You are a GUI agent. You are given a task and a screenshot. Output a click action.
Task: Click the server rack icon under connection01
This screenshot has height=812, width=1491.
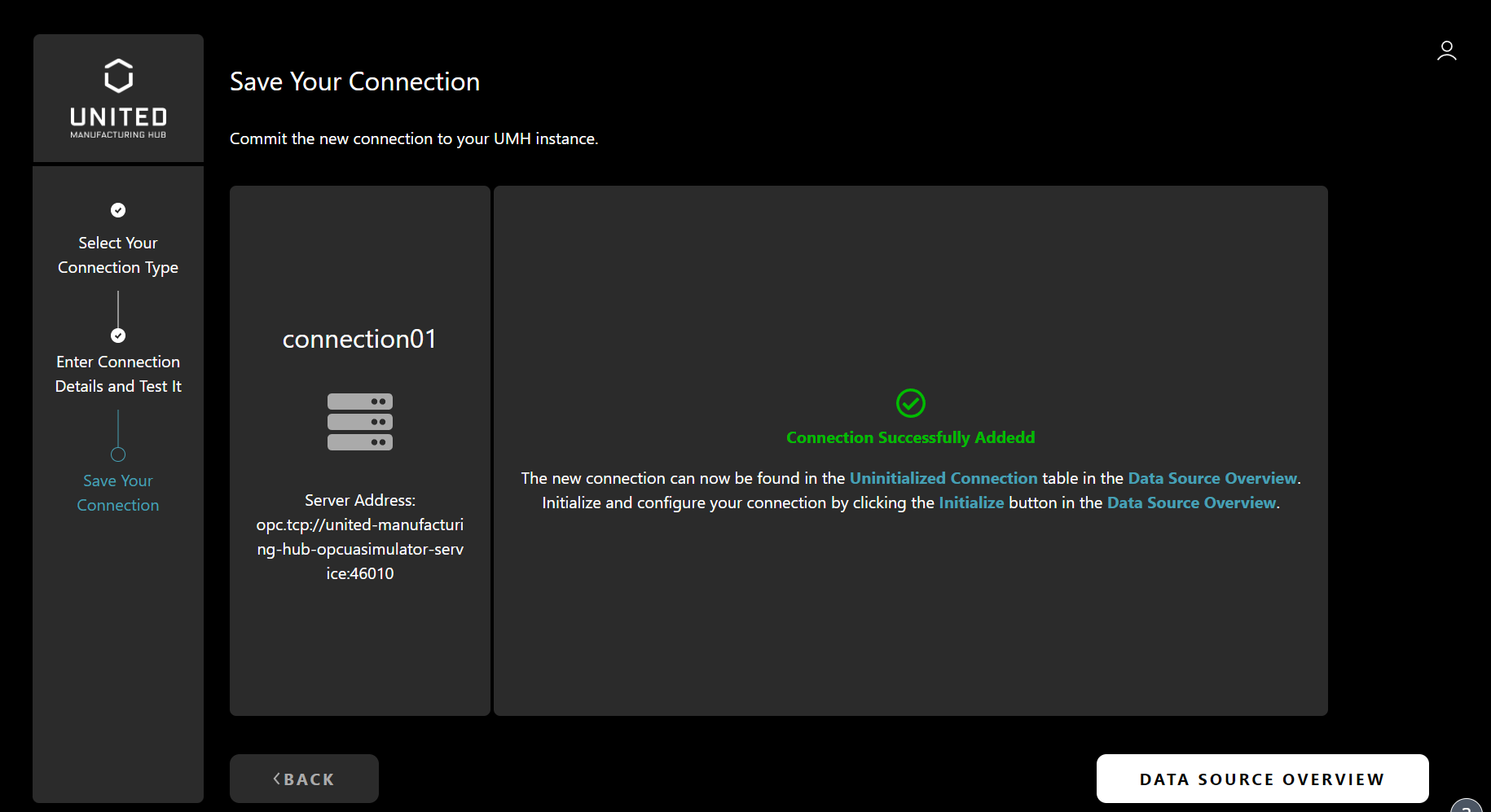coord(359,422)
